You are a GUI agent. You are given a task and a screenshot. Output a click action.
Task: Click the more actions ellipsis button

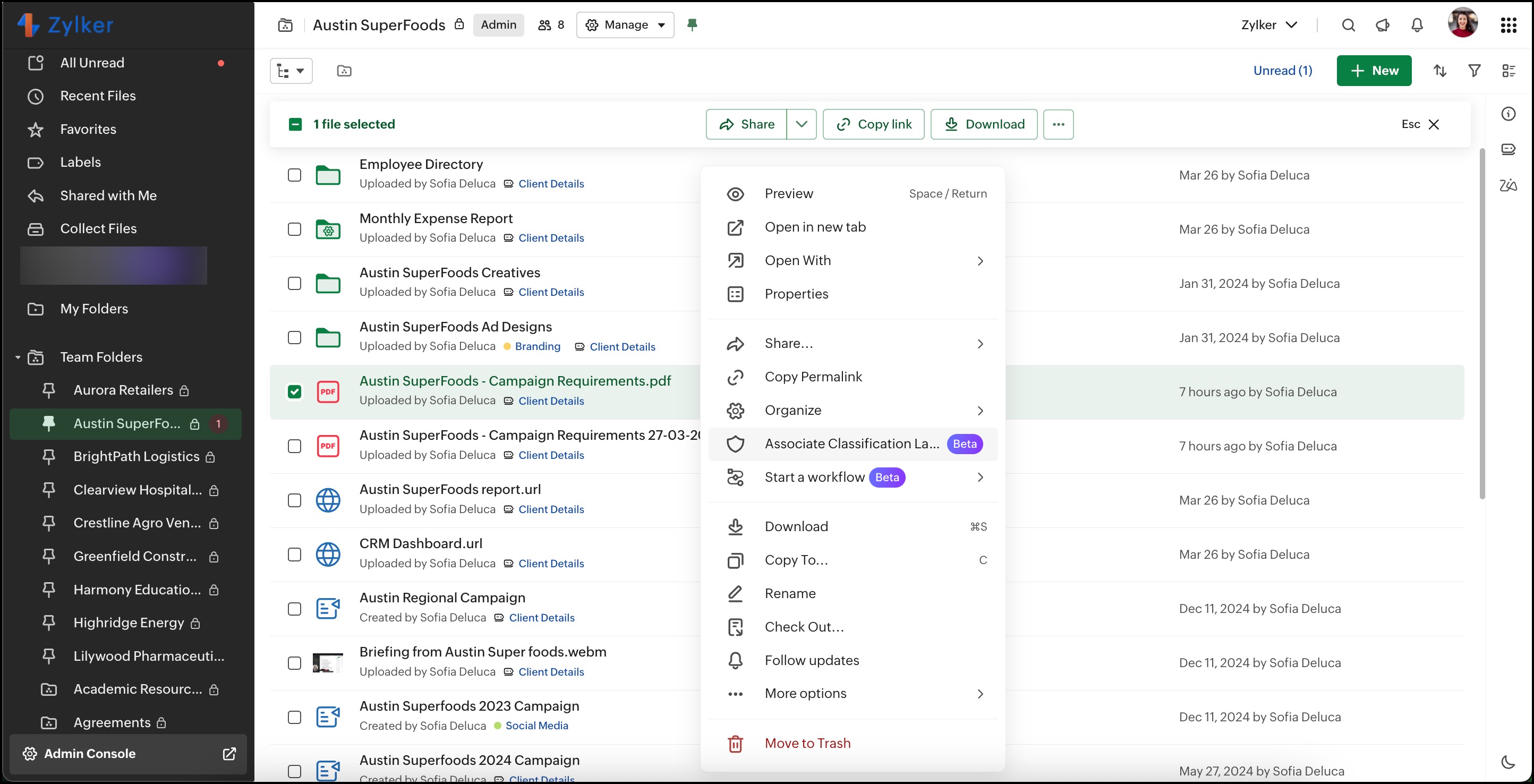1058,124
